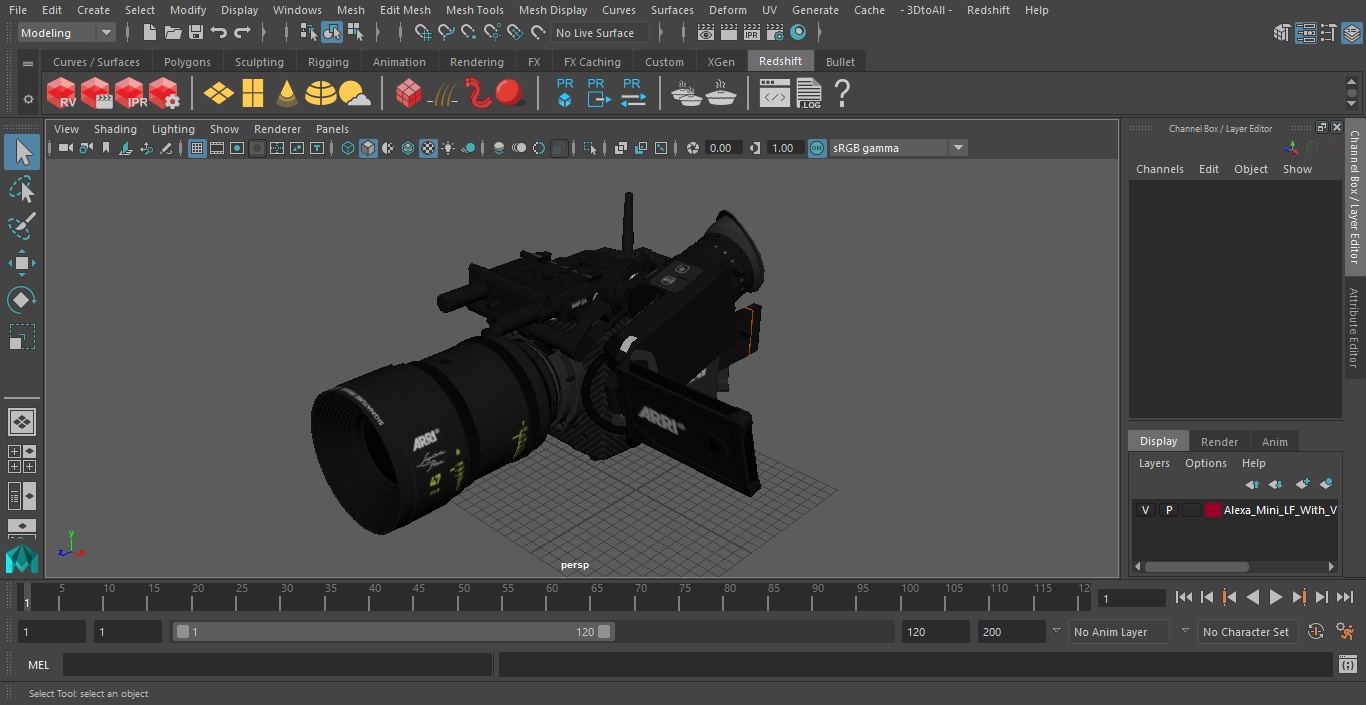Select the Scale tool in toolbox
Image resolution: width=1366 pixels, height=705 pixels.
point(22,337)
